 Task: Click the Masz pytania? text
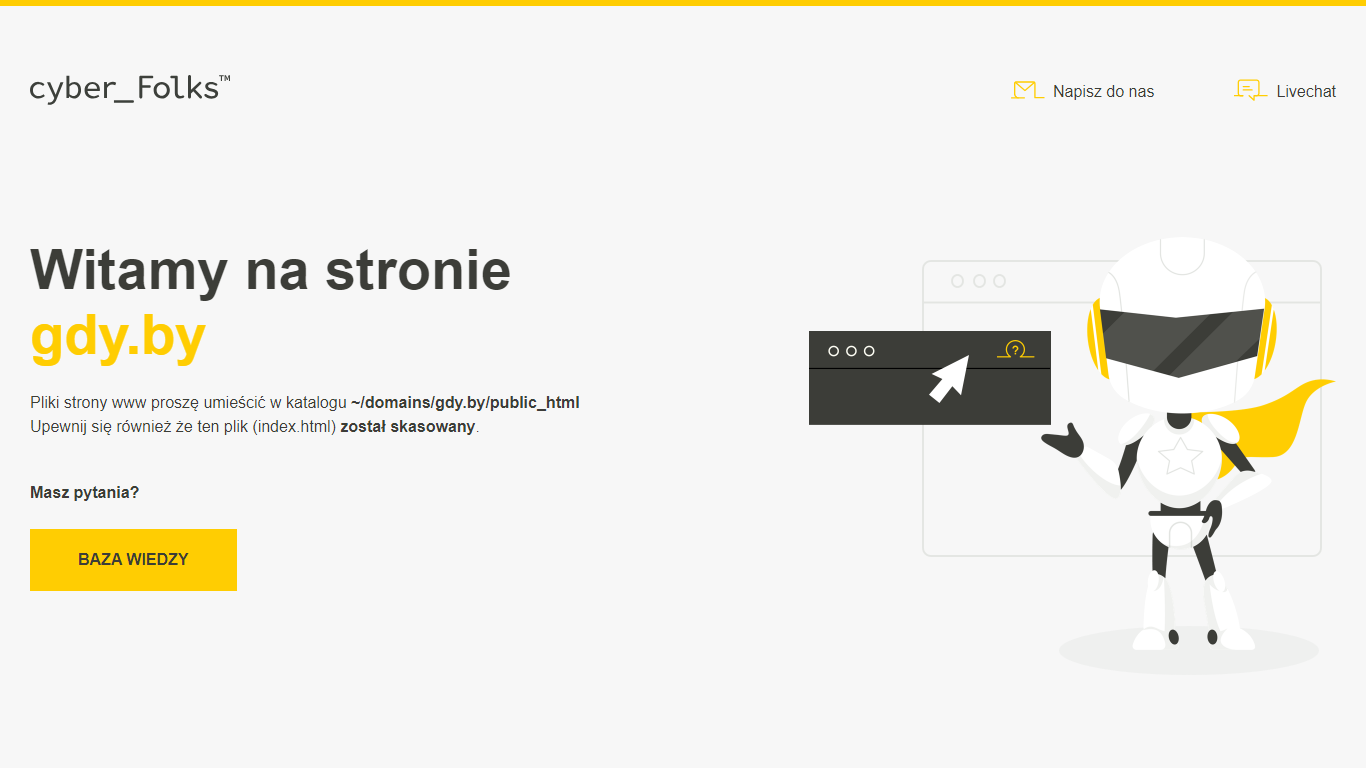click(85, 492)
